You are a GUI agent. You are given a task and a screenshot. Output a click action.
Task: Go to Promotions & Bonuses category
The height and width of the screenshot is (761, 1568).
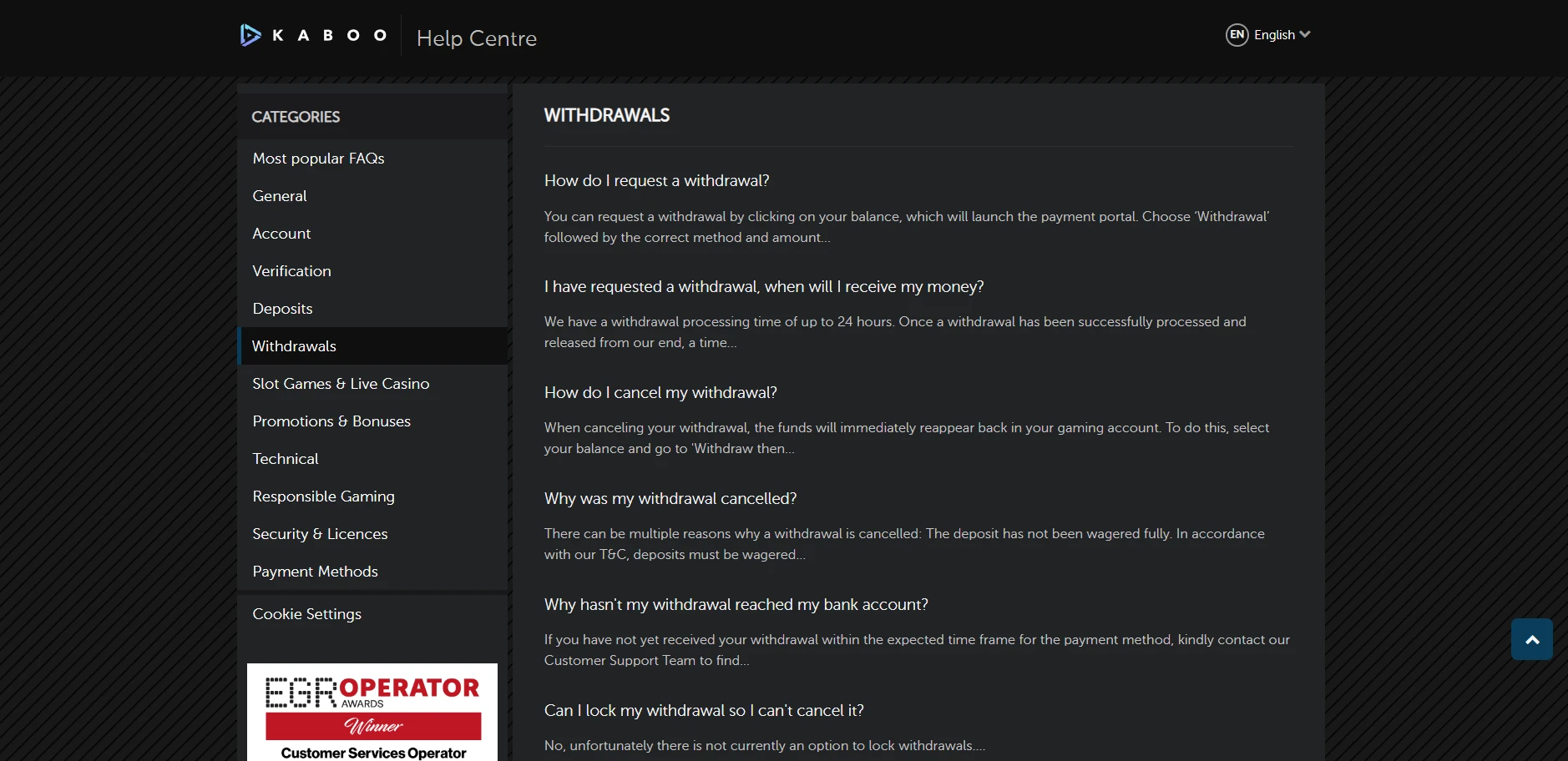(x=372, y=421)
